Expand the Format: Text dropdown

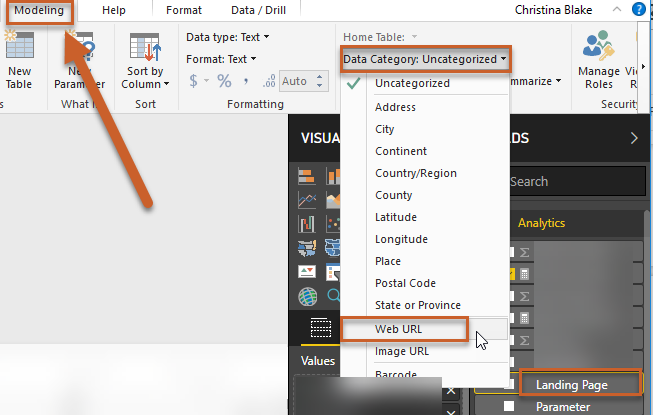click(x=221, y=59)
